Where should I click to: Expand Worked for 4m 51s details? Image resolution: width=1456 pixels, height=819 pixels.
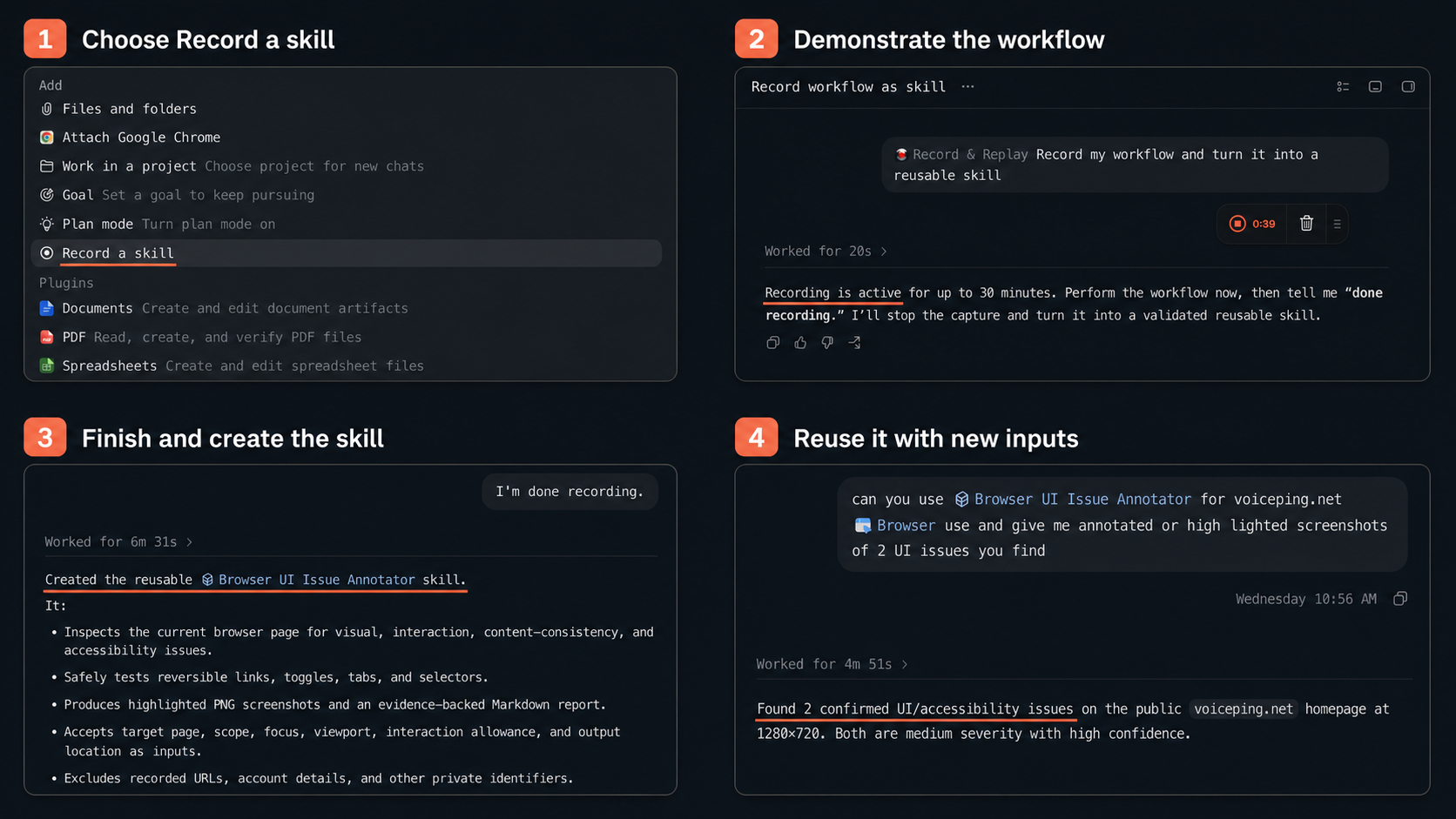click(832, 664)
